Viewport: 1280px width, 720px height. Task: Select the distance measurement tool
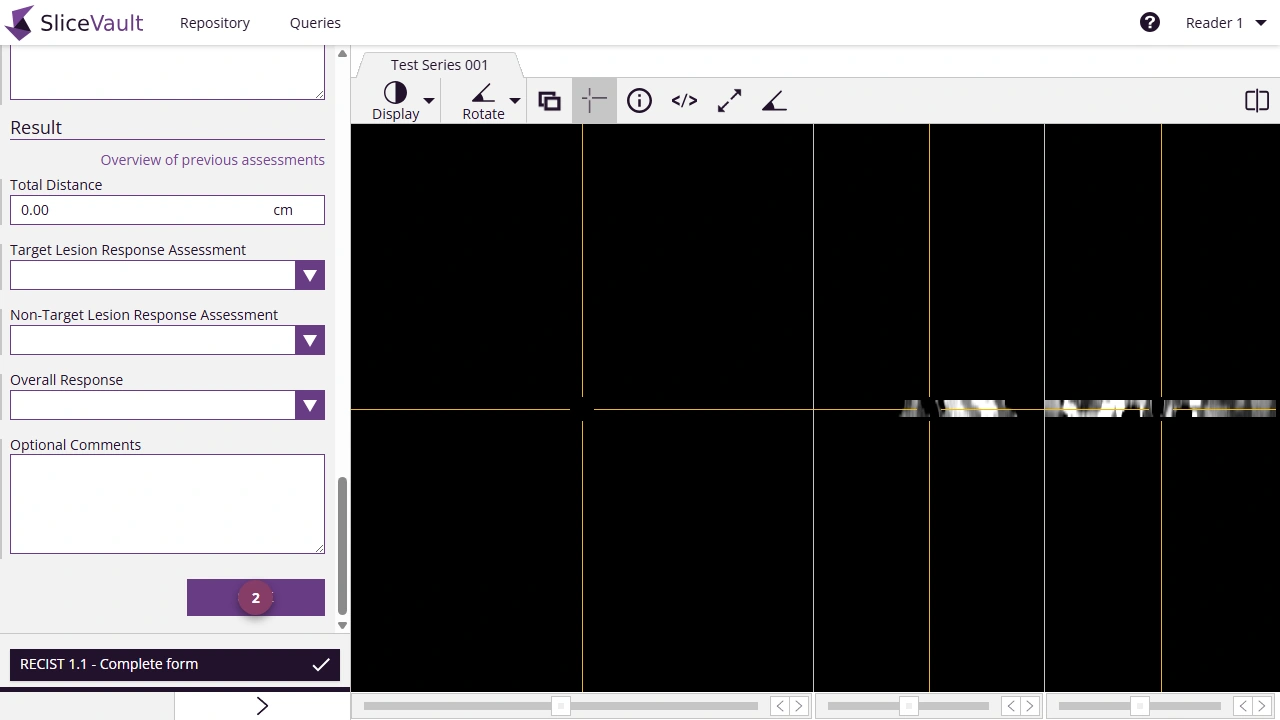tap(729, 100)
